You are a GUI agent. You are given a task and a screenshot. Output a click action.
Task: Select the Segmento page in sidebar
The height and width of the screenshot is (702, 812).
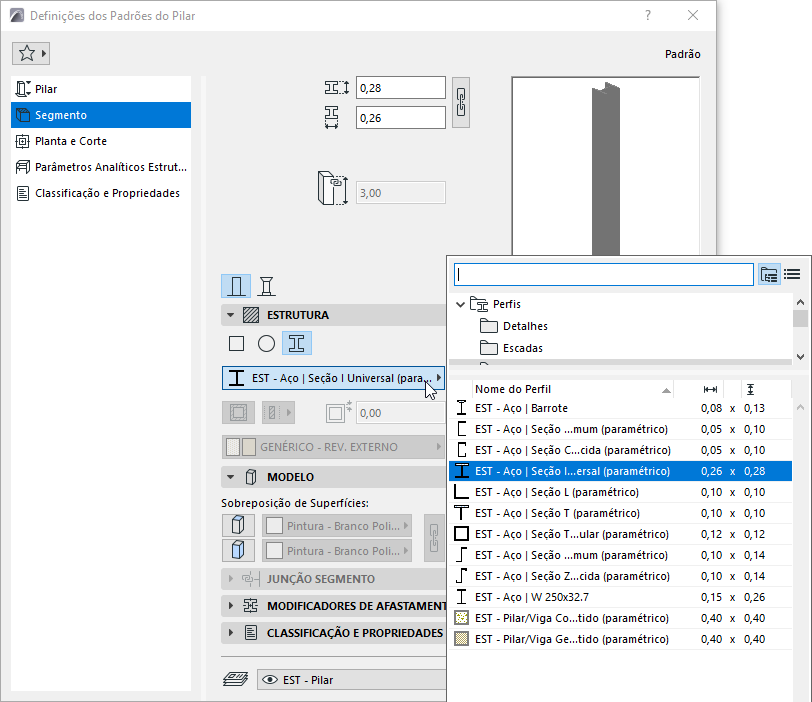coord(101,115)
